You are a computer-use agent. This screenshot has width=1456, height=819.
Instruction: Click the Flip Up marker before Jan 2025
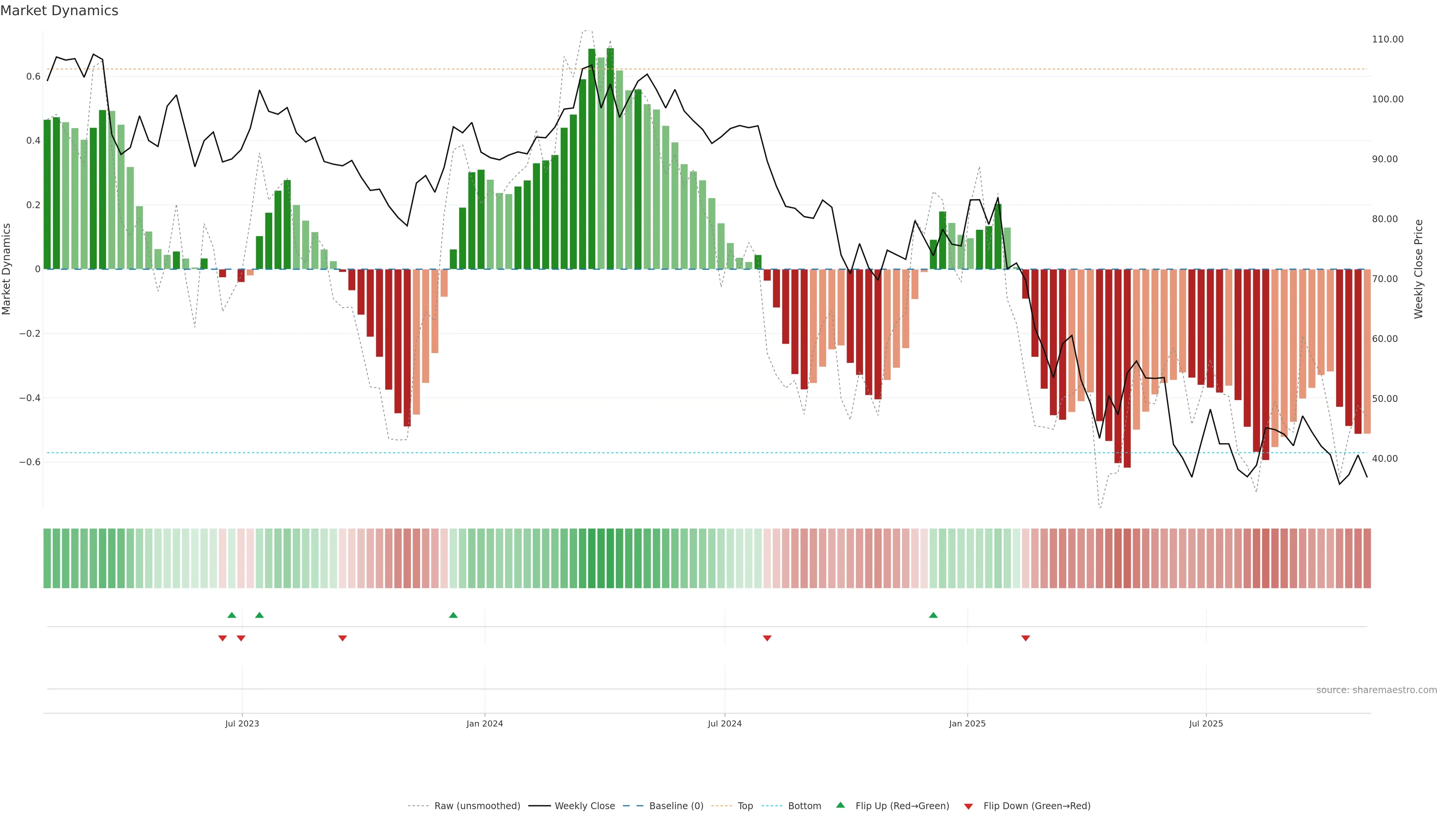coord(933,615)
